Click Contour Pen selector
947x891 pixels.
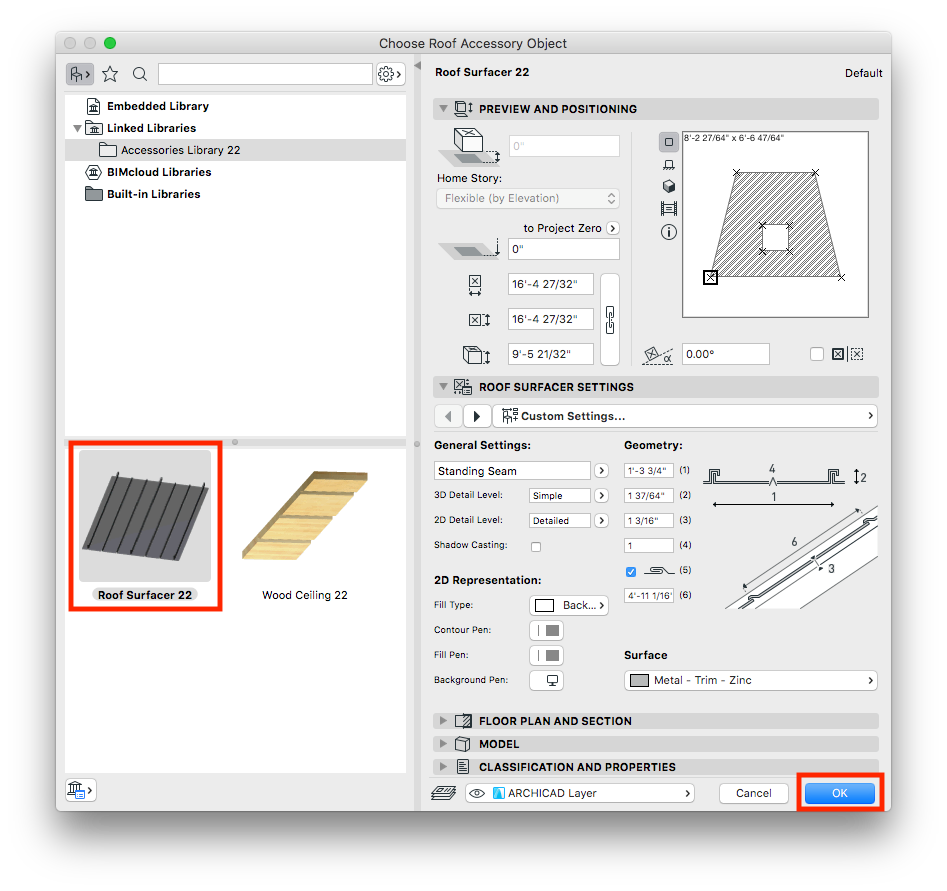[x=547, y=631]
